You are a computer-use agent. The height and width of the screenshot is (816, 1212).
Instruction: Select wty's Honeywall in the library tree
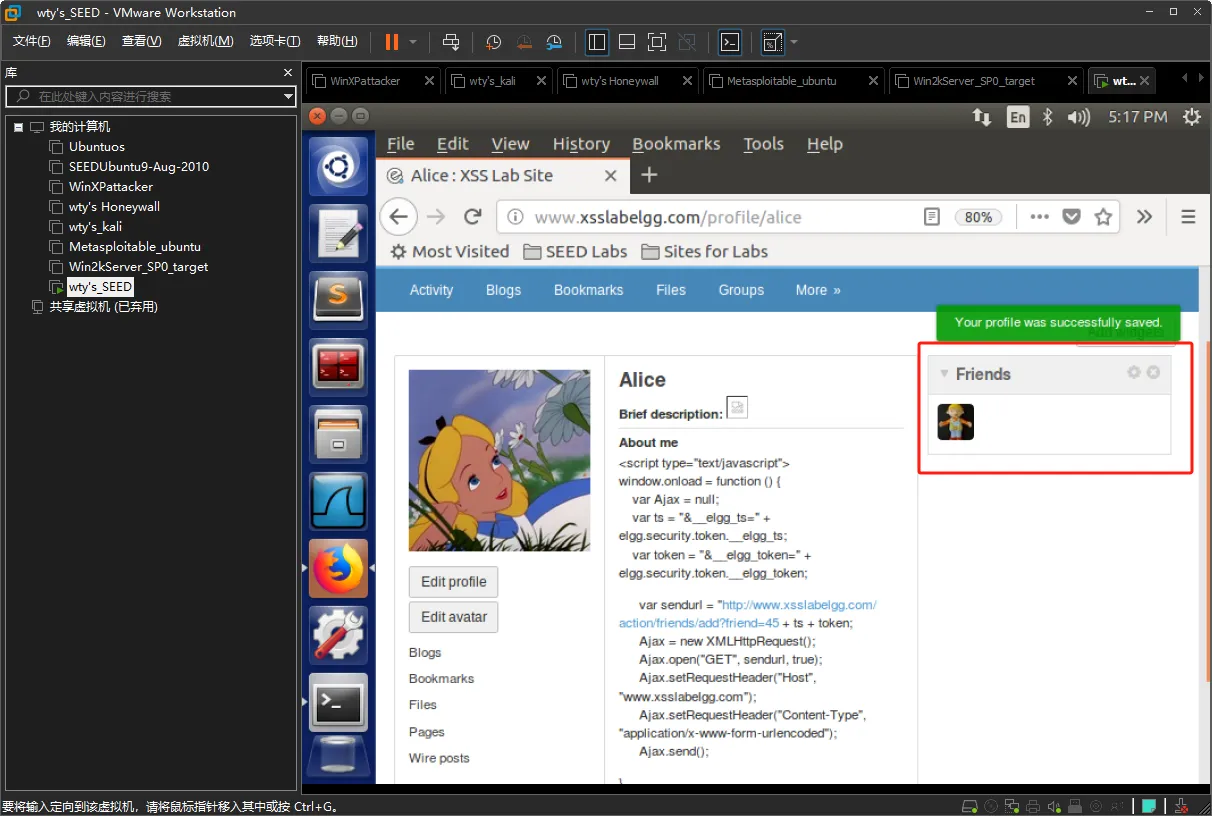[114, 207]
